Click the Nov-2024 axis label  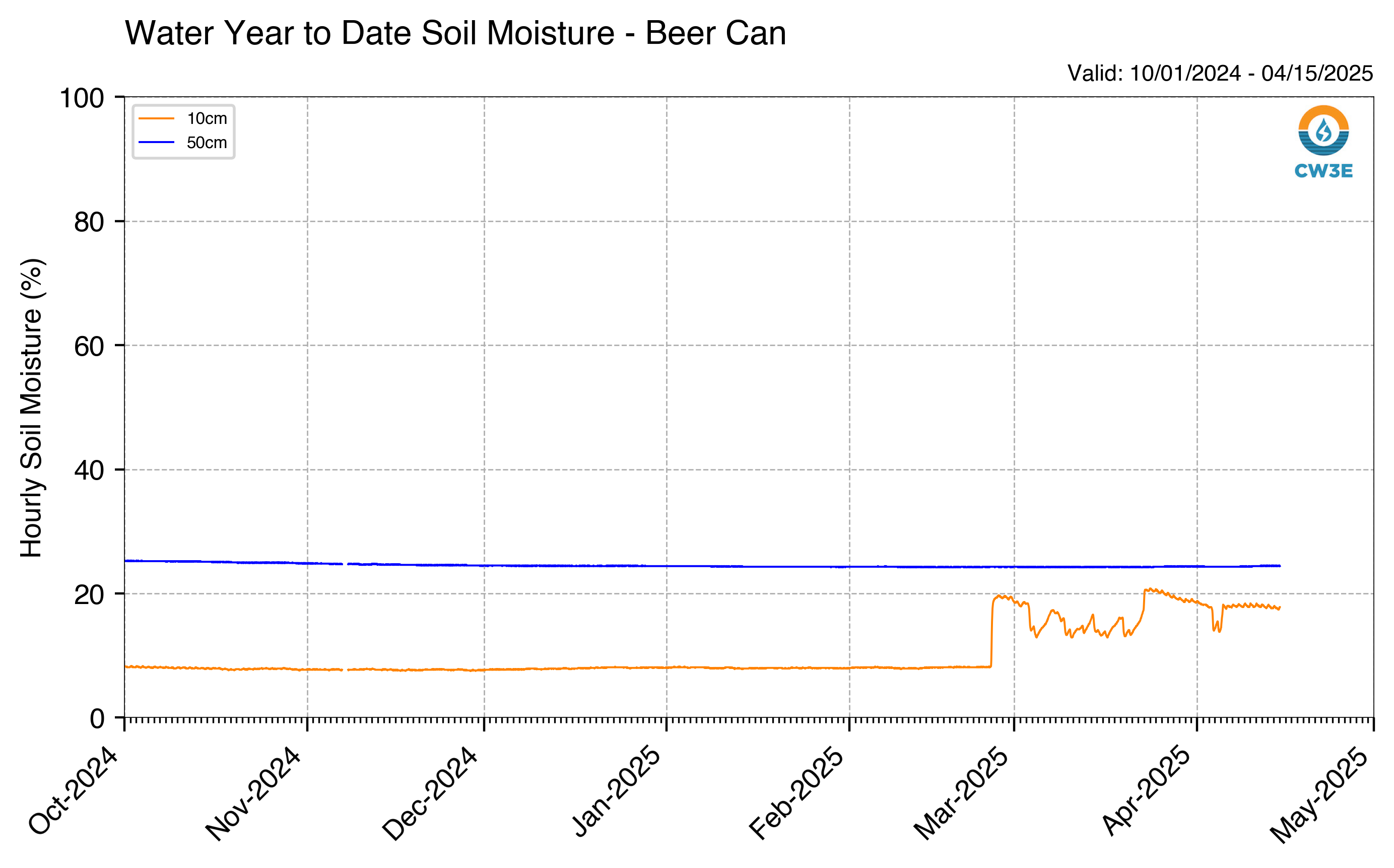tap(253, 794)
